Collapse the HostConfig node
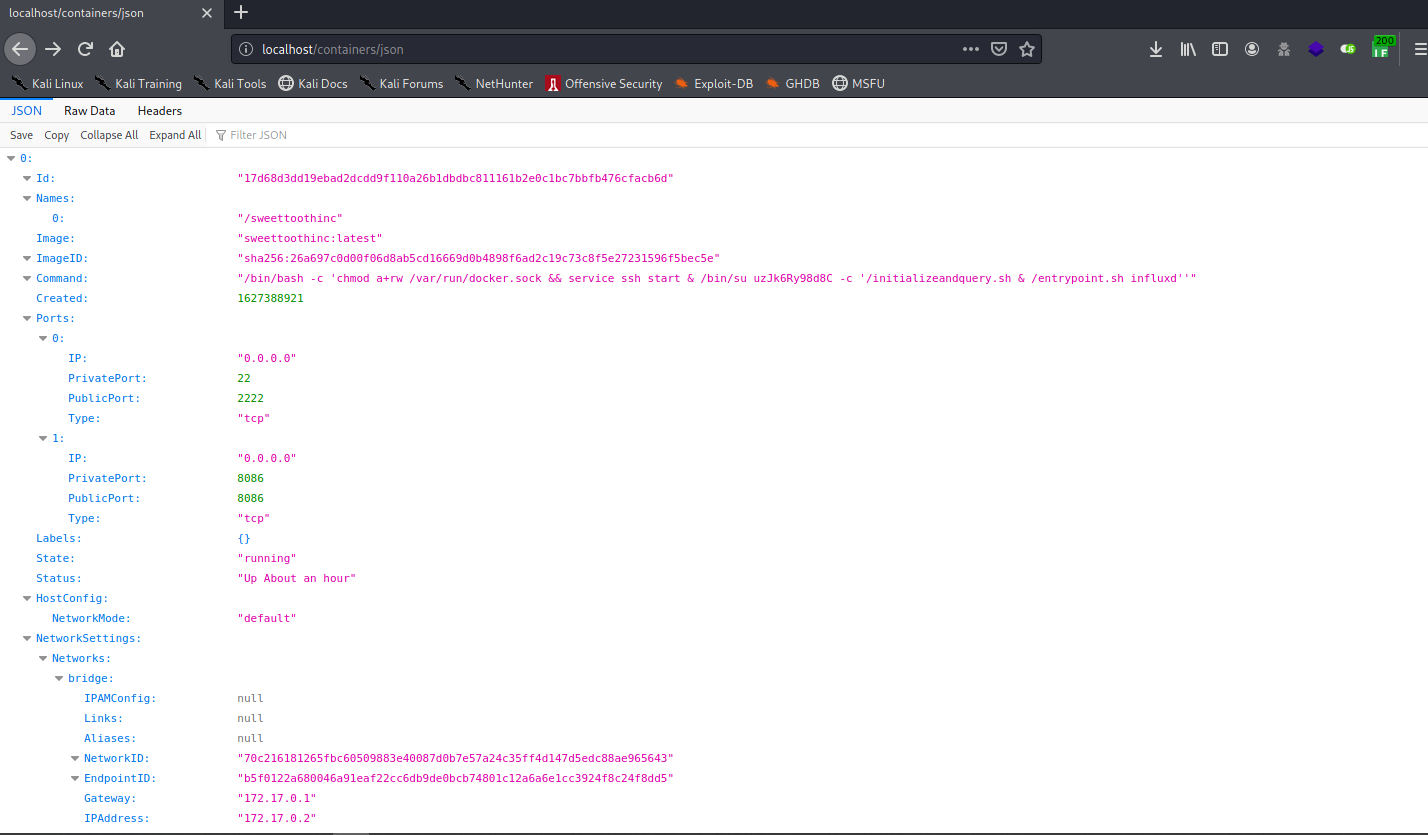The image size is (1428, 835). (x=27, y=598)
